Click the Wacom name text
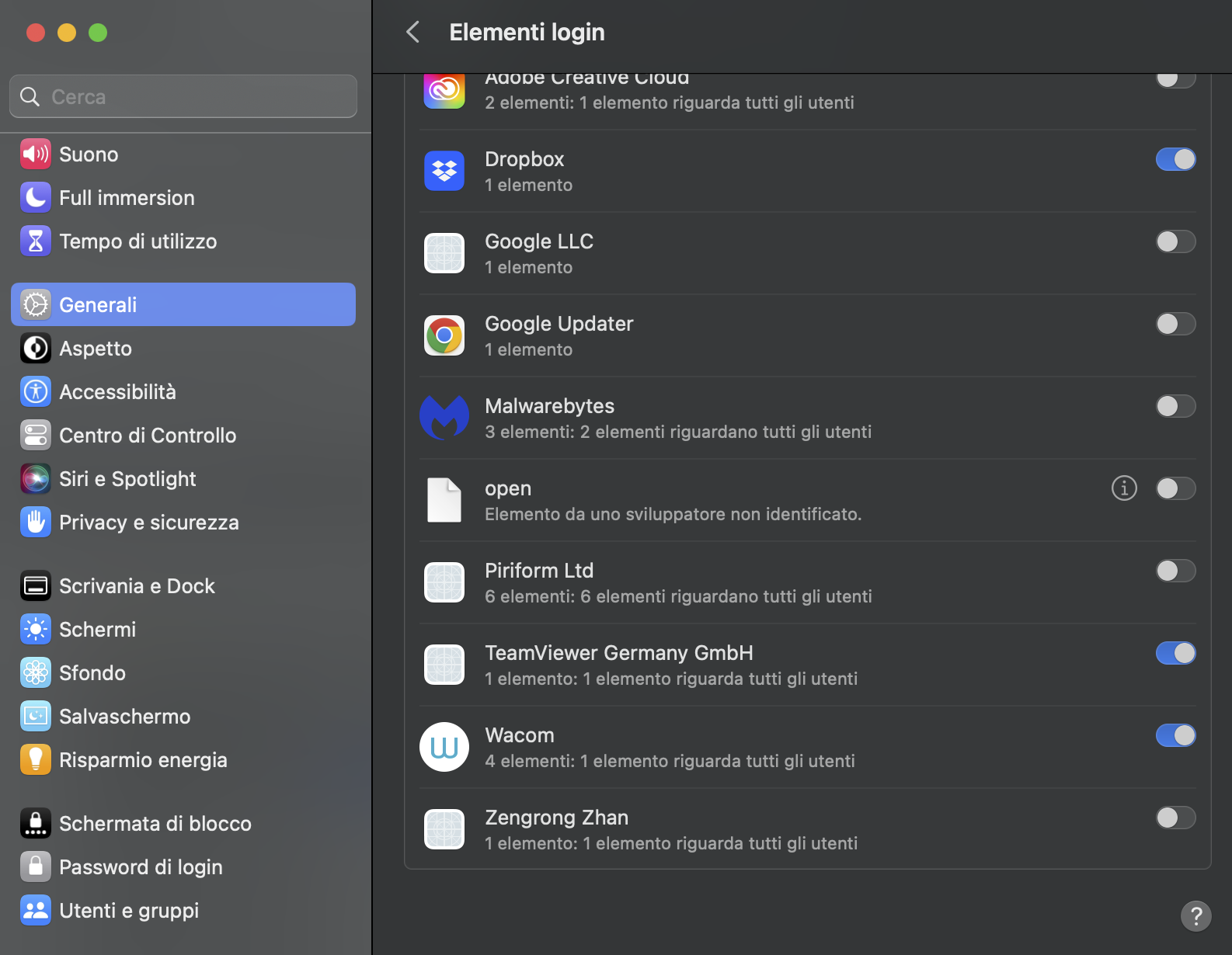 520,735
